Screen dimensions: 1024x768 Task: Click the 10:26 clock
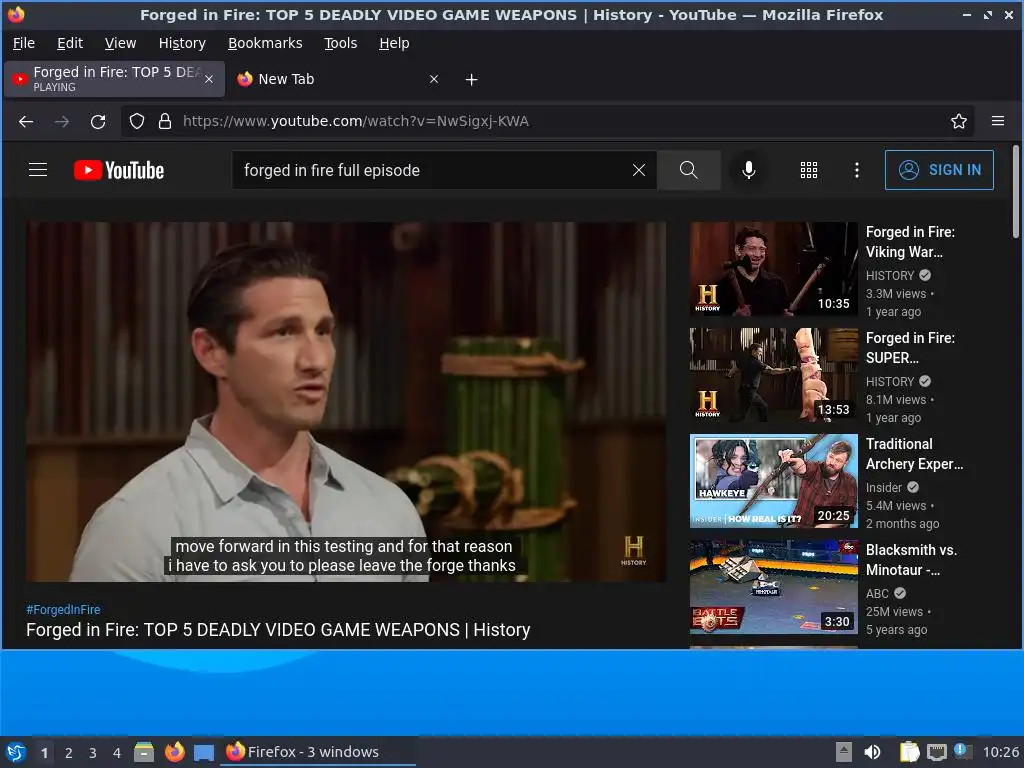tap(1000, 752)
